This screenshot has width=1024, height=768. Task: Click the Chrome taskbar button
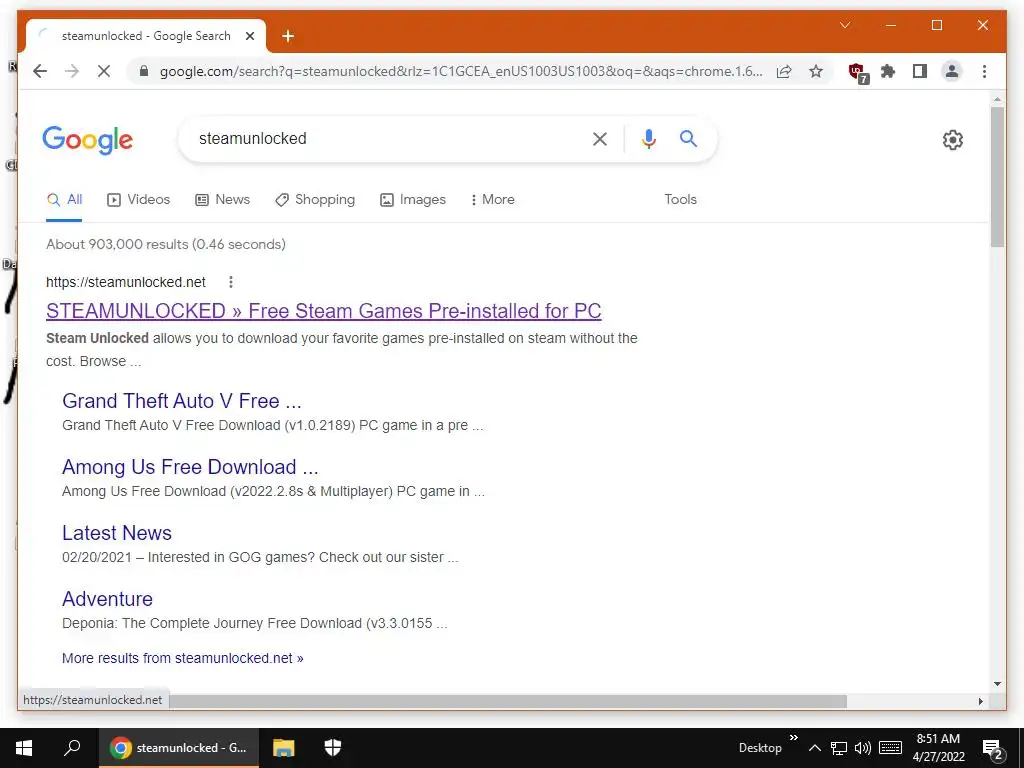click(179, 748)
